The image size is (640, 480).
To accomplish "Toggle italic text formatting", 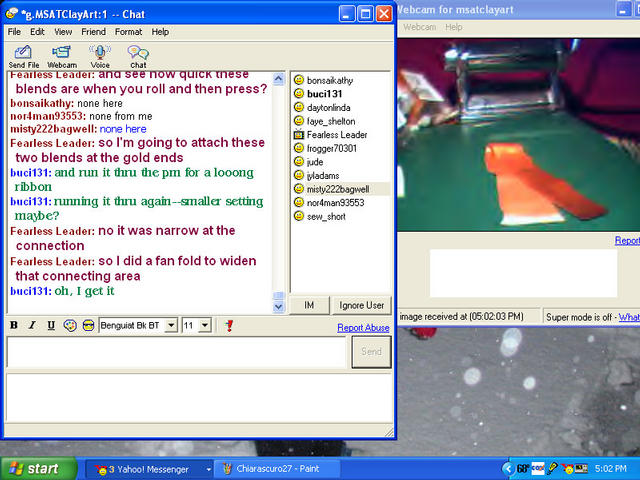I will (x=32, y=325).
